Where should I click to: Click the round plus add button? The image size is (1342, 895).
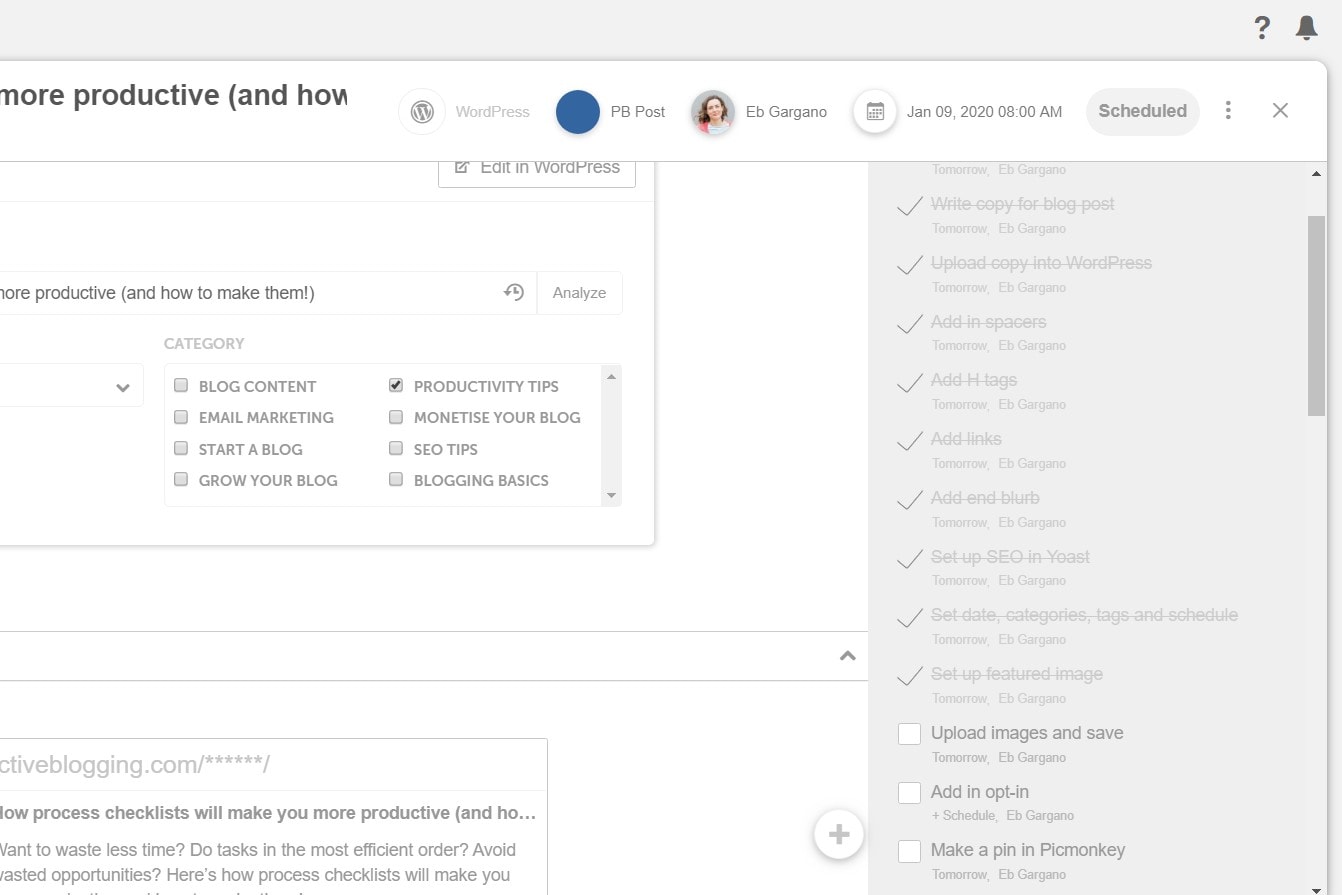coord(839,834)
